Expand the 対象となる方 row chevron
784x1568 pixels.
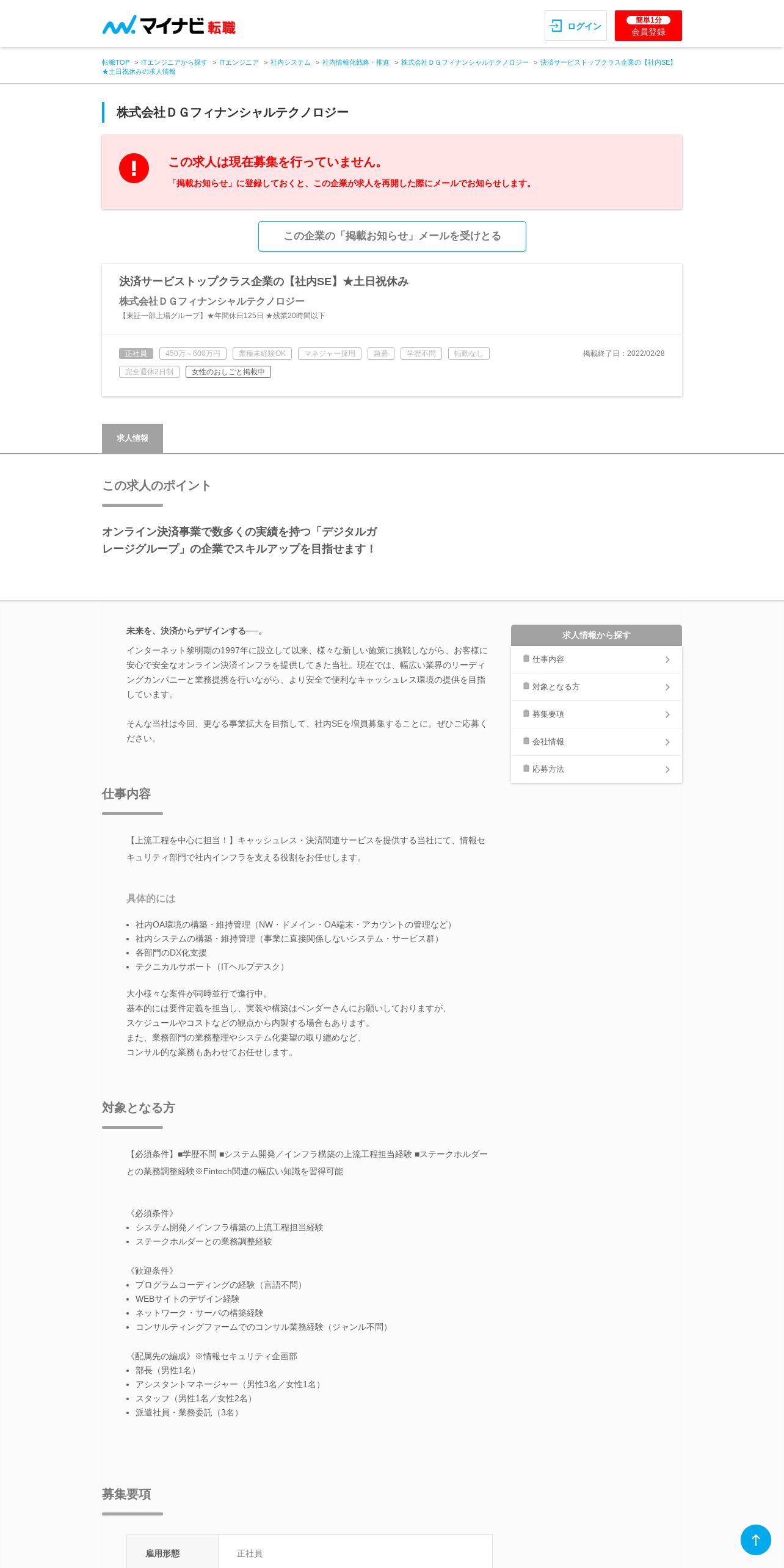pyautogui.click(x=667, y=687)
